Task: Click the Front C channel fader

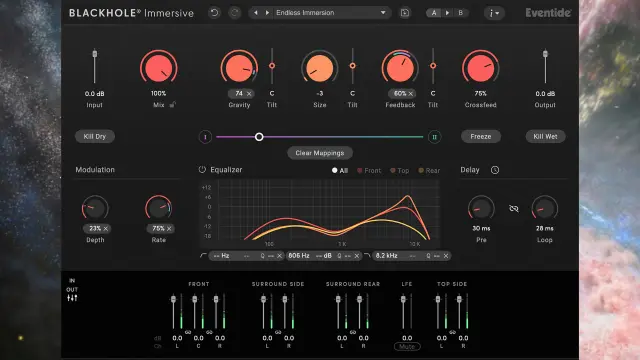Action: click(x=195, y=300)
